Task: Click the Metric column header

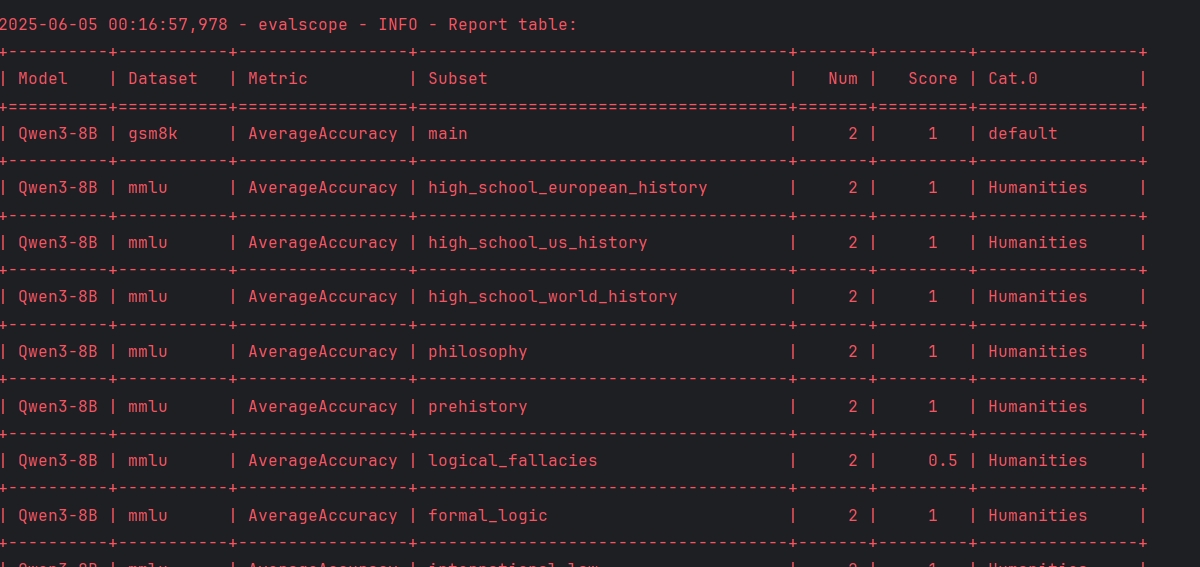Action: coord(278,78)
